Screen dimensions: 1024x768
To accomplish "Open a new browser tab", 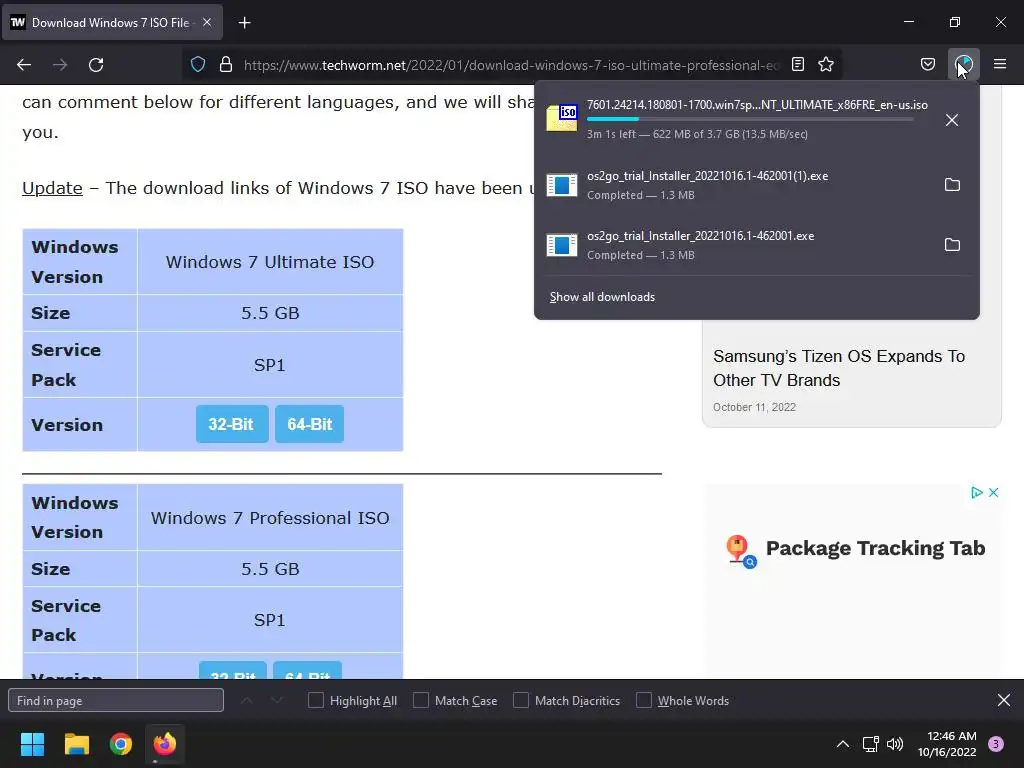I will (244, 23).
